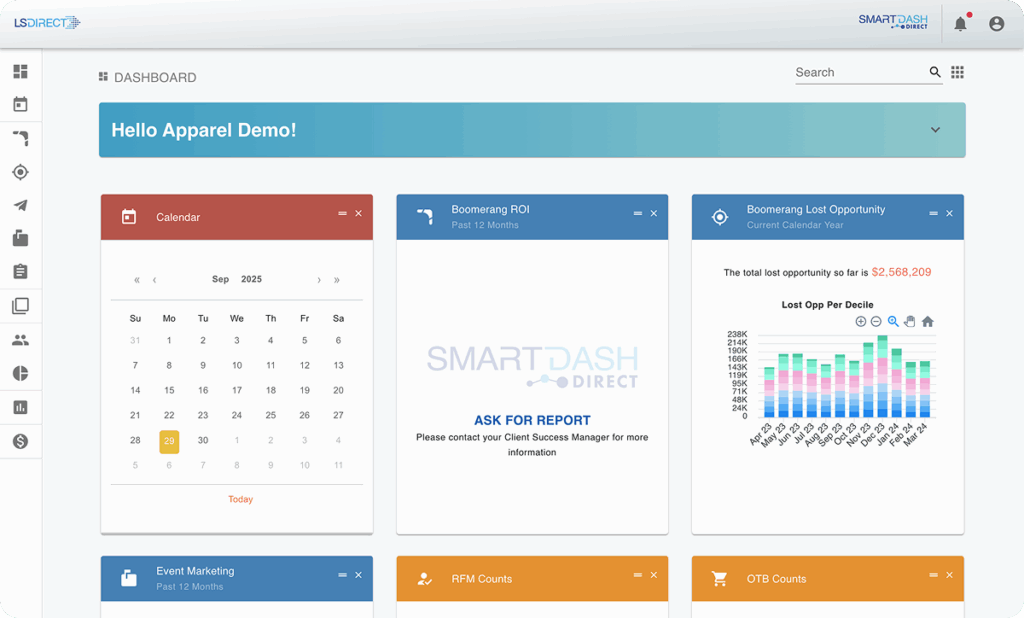
Task: Minimize the Calendar widget
Action: [342, 213]
